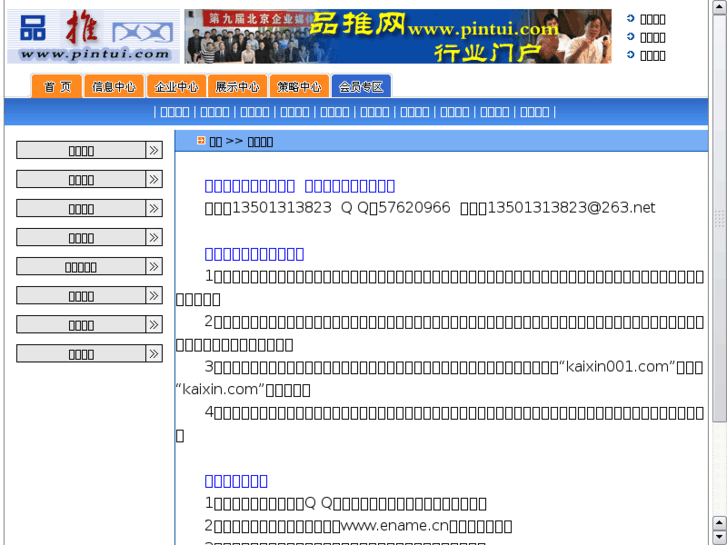Open the 品推网 www.pintui.com banner advertisement
727x545 pixels.
[x=398, y=36]
